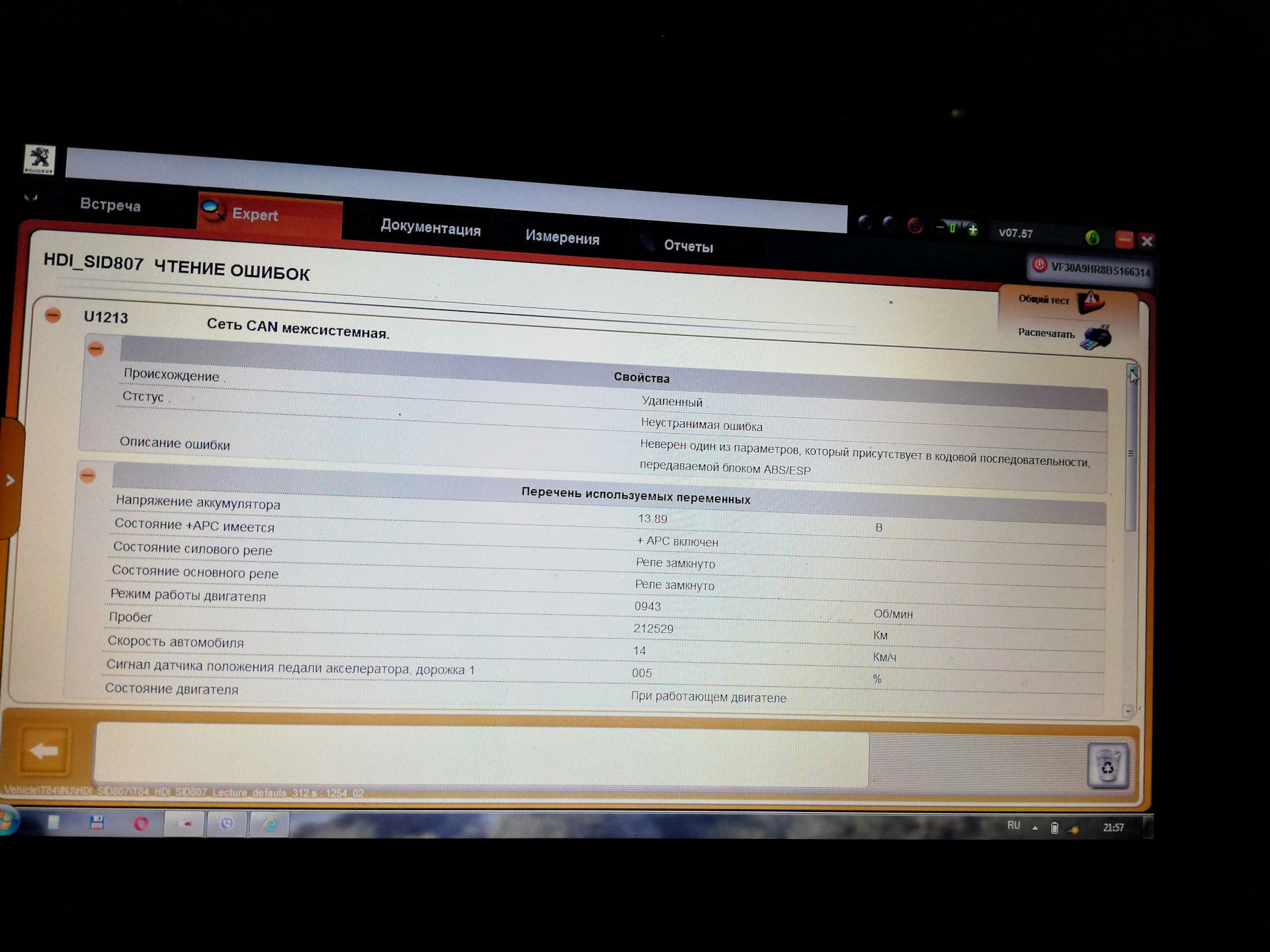Collapse the U1213 error entry
The width and height of the screenshot is (1270, 952).
[x=53, y=315]
